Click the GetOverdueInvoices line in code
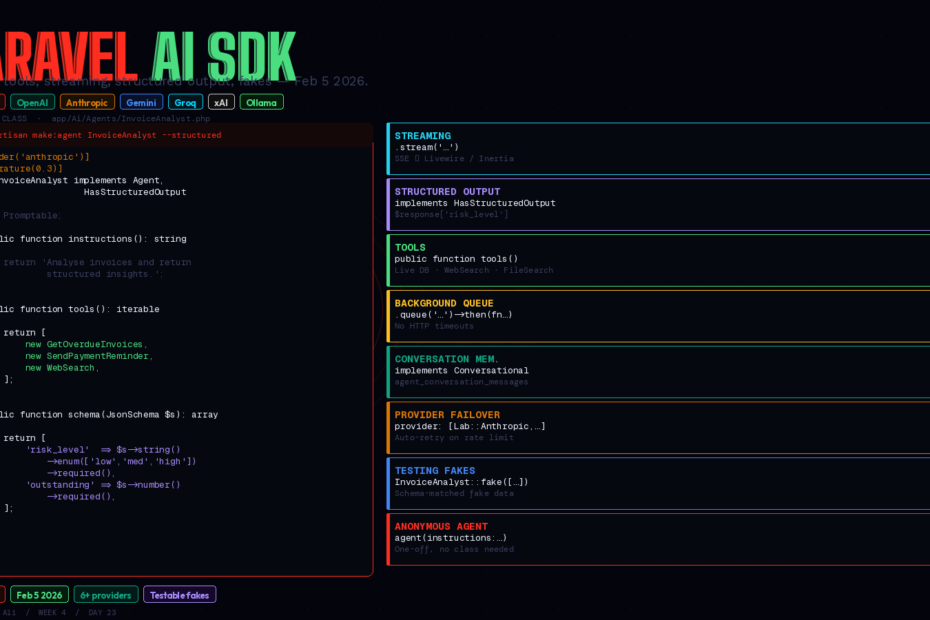This screenshot has width=930, height=620. coord(95,344)
